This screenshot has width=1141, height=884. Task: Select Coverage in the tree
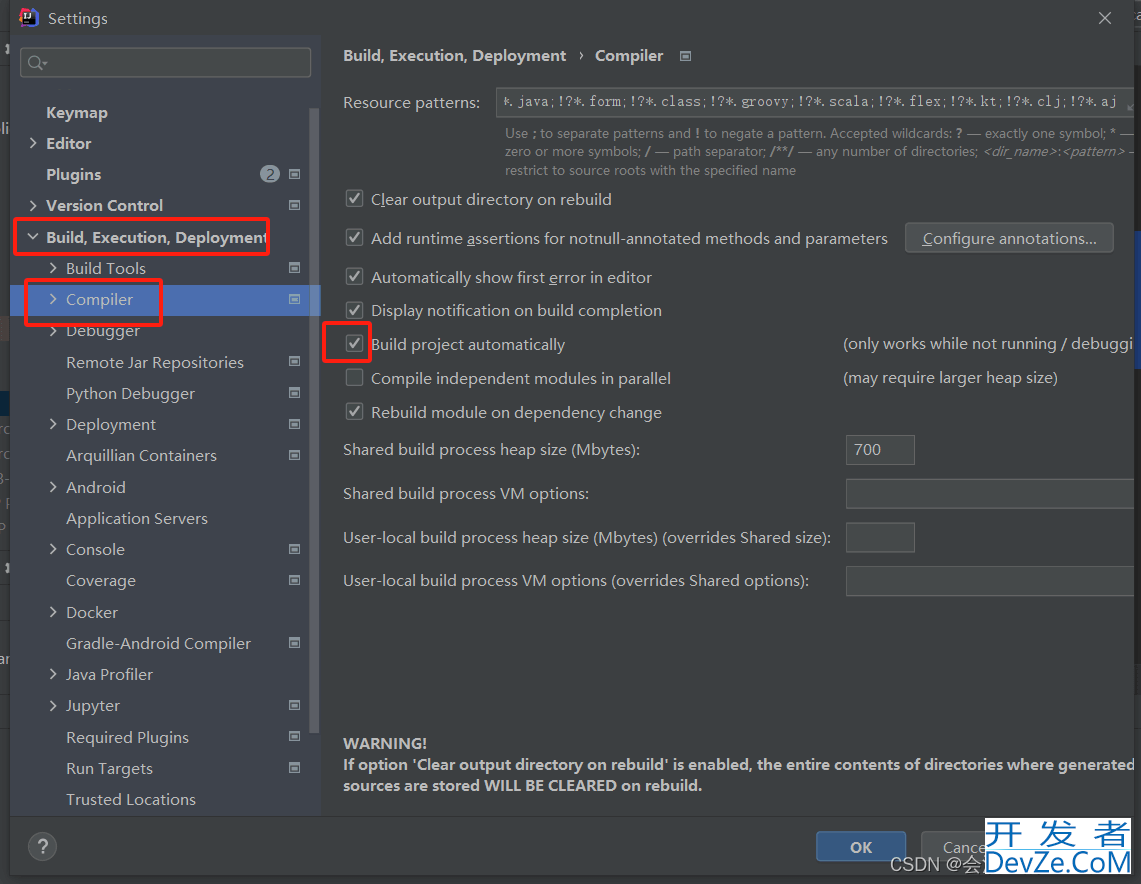tap(100, 581)
